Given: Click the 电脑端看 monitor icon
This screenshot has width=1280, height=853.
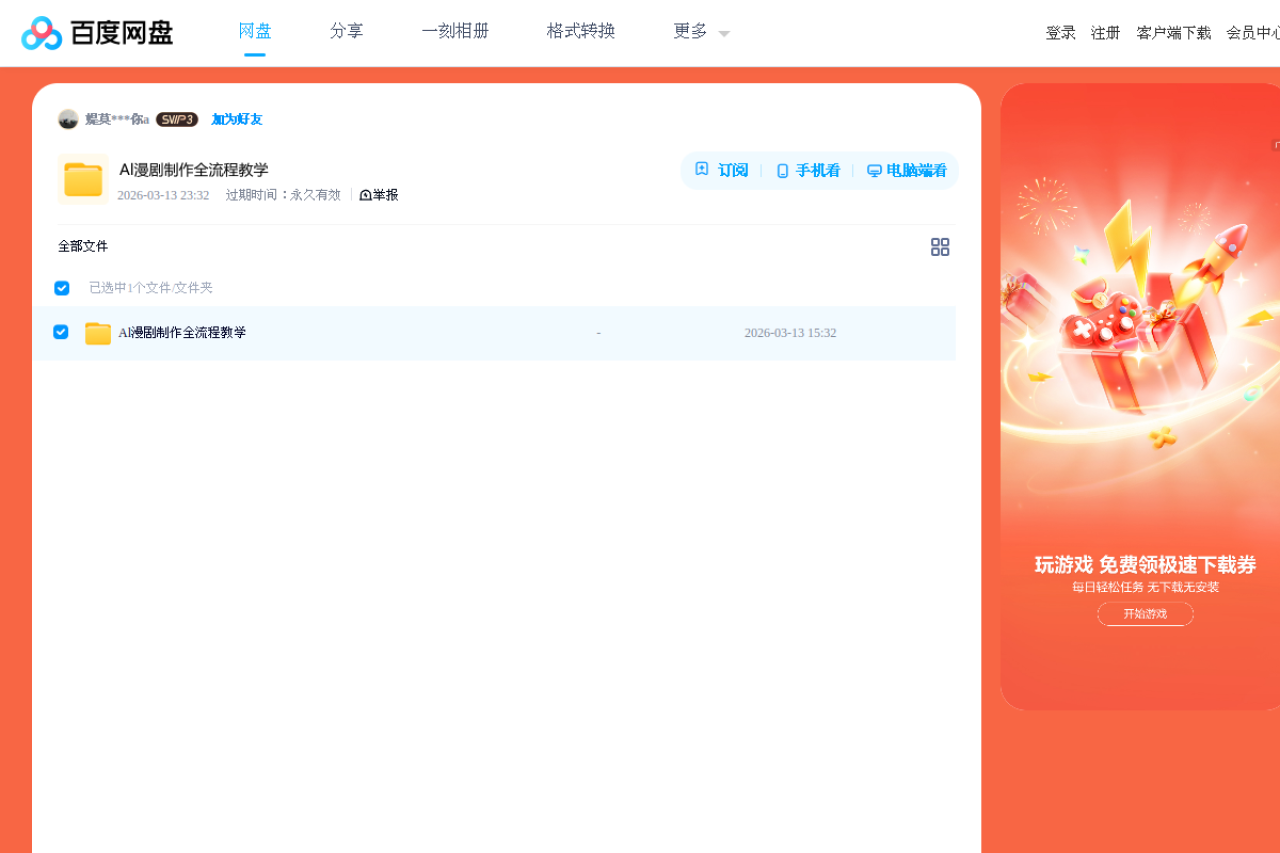Looking at the screenshot, I should coord(873,170).
